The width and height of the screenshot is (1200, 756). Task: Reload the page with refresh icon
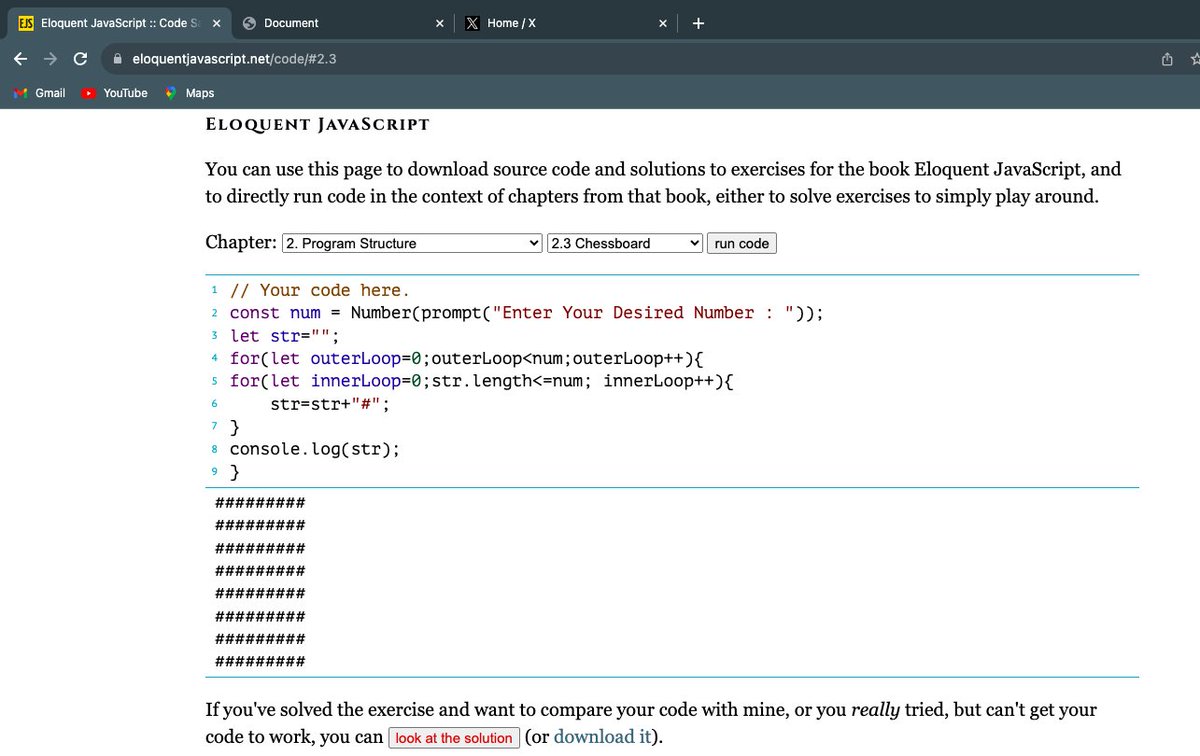pyautogui.click(x=81, y=58)
